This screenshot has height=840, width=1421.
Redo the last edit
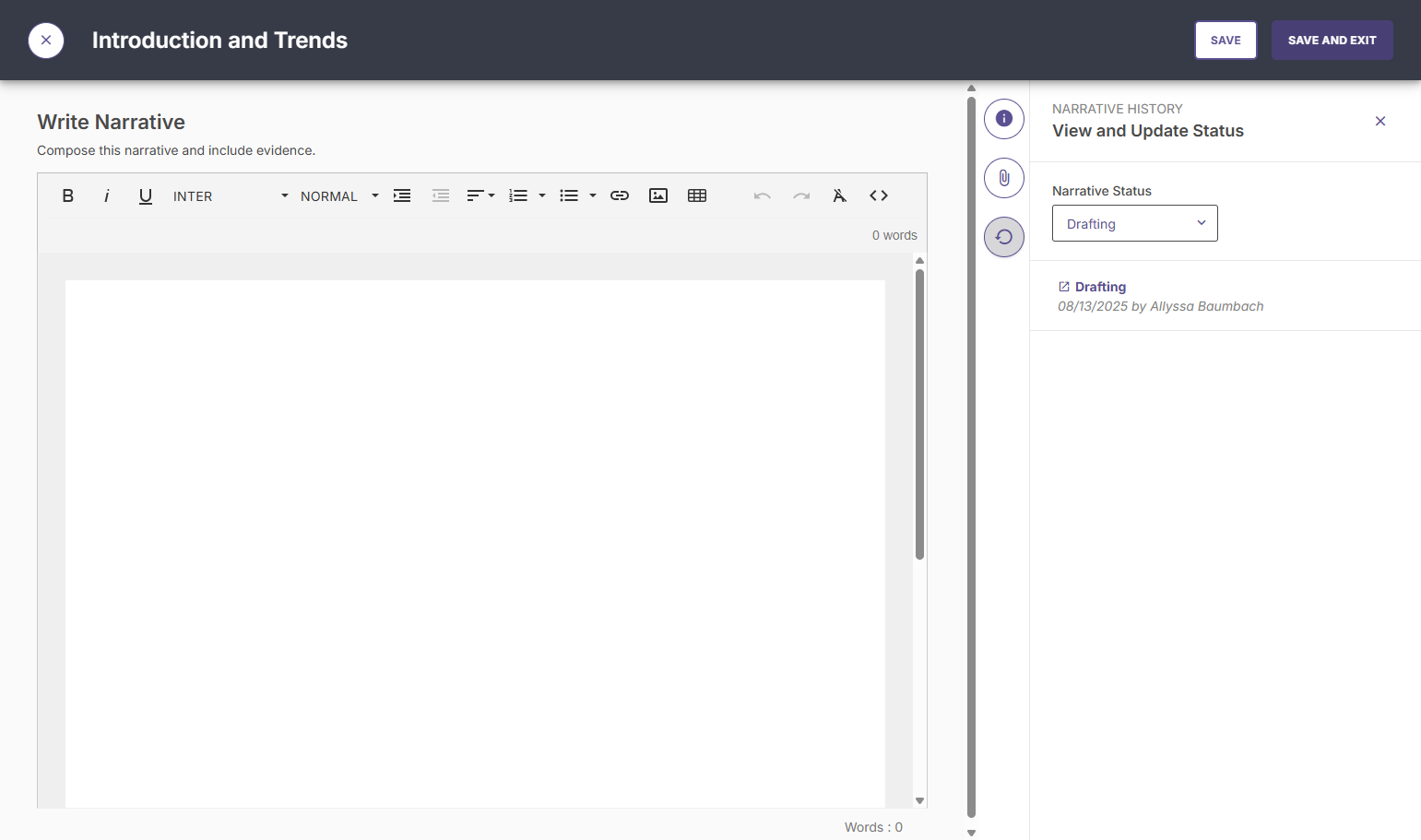click(x=801, y=195)
